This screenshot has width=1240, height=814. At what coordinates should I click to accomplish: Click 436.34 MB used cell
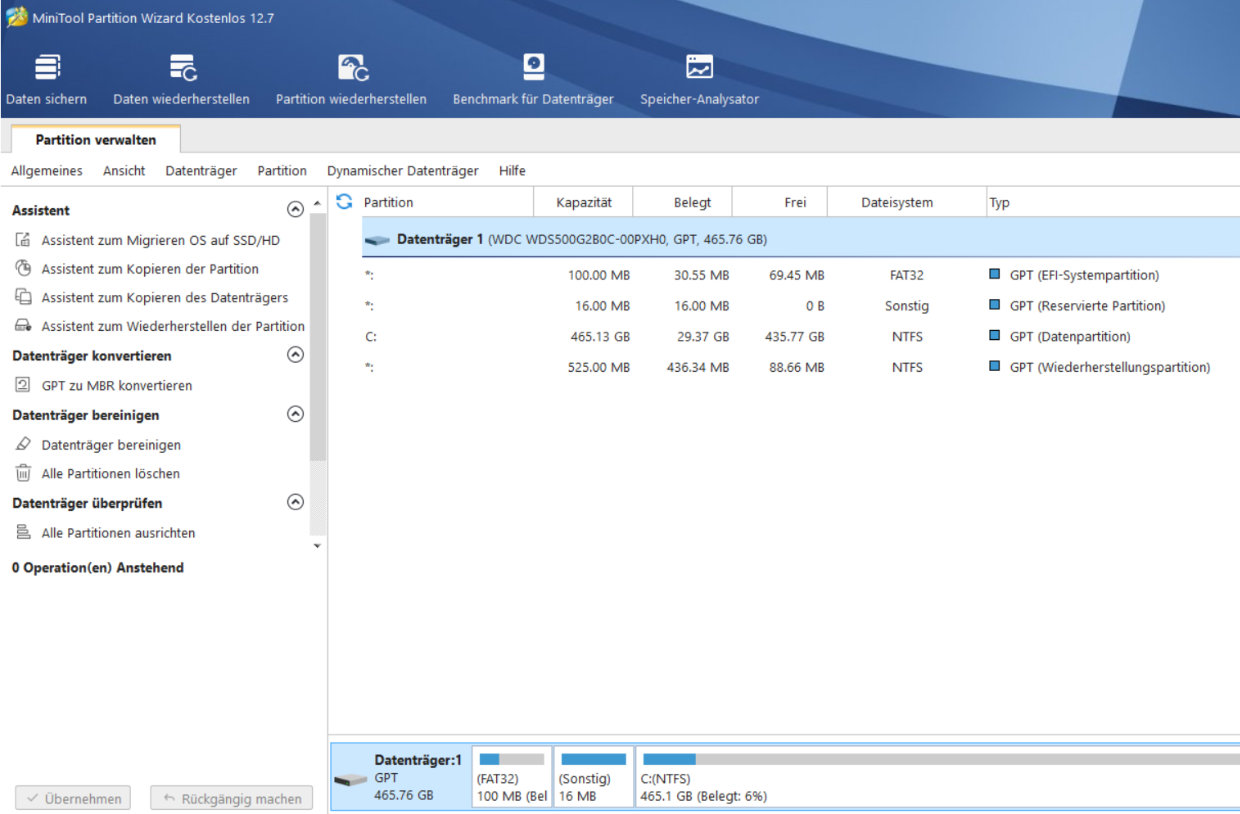coord(698,367)
